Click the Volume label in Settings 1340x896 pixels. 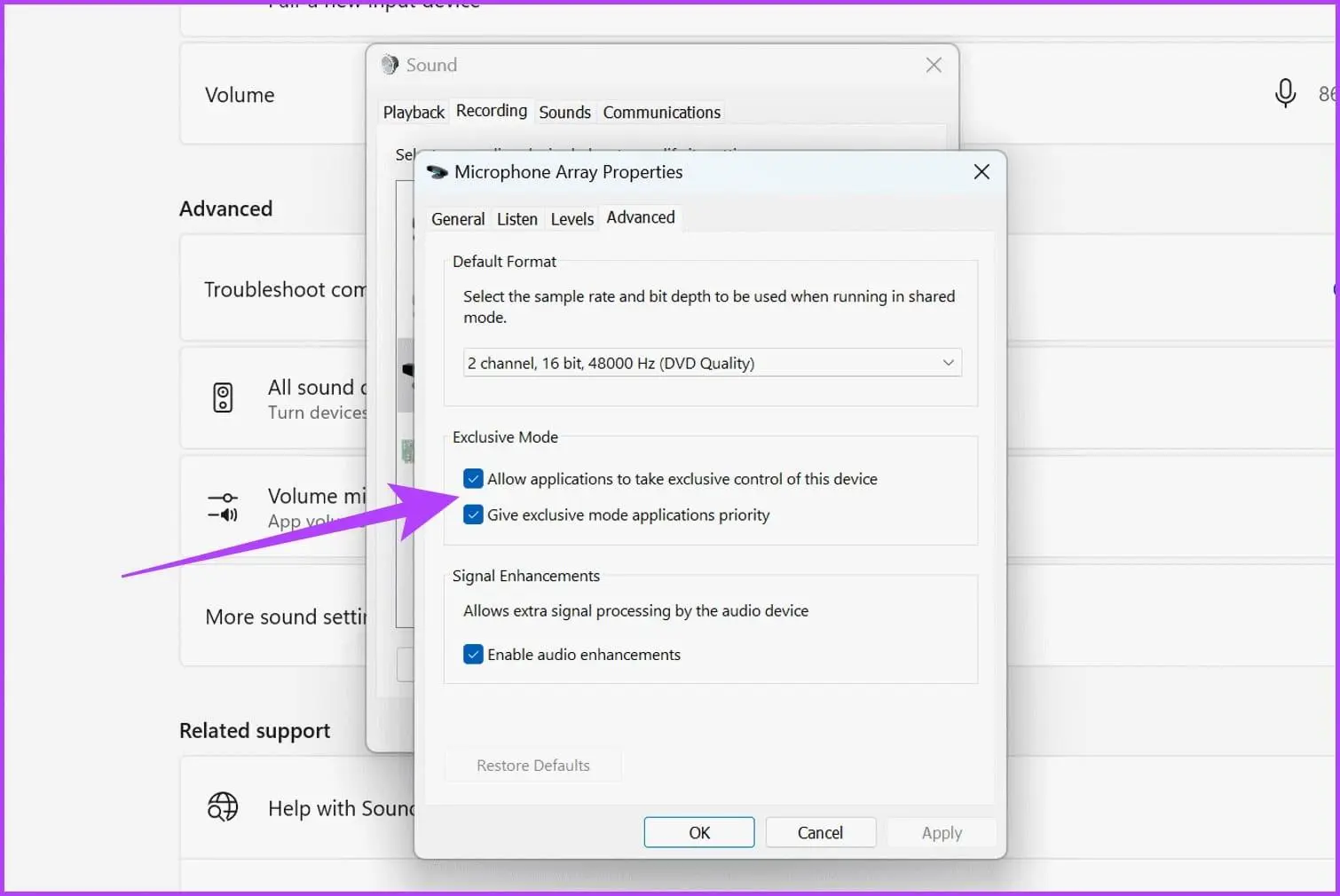click(x=240, y=95)
